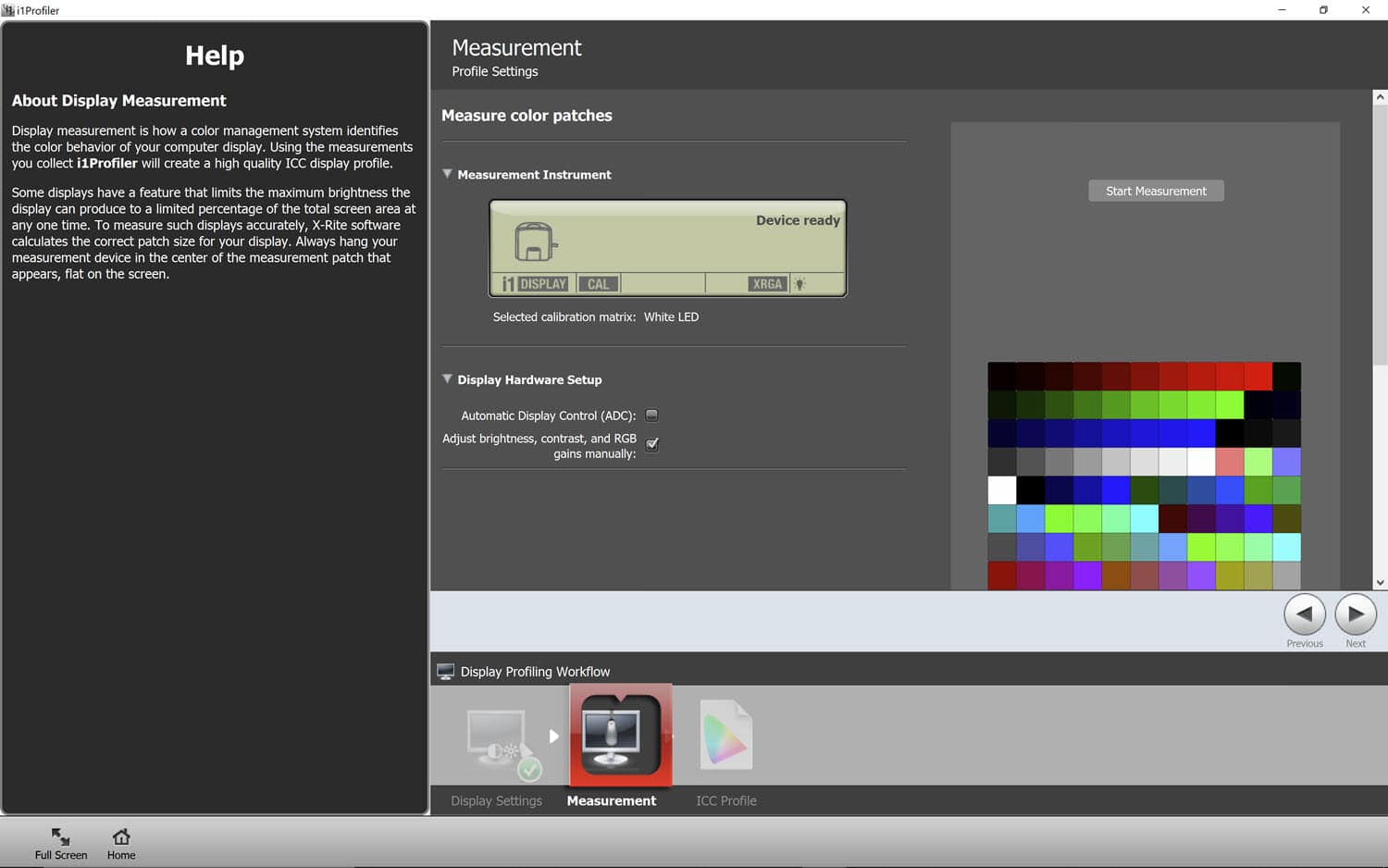Click the Measurement workflow label
Image resolution: width=1388 pixels, height=868 pixels.
tap(612, 800)
